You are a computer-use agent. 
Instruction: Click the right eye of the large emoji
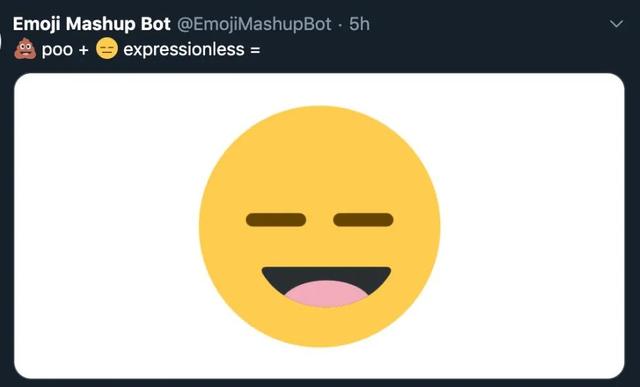coord(363,220)
